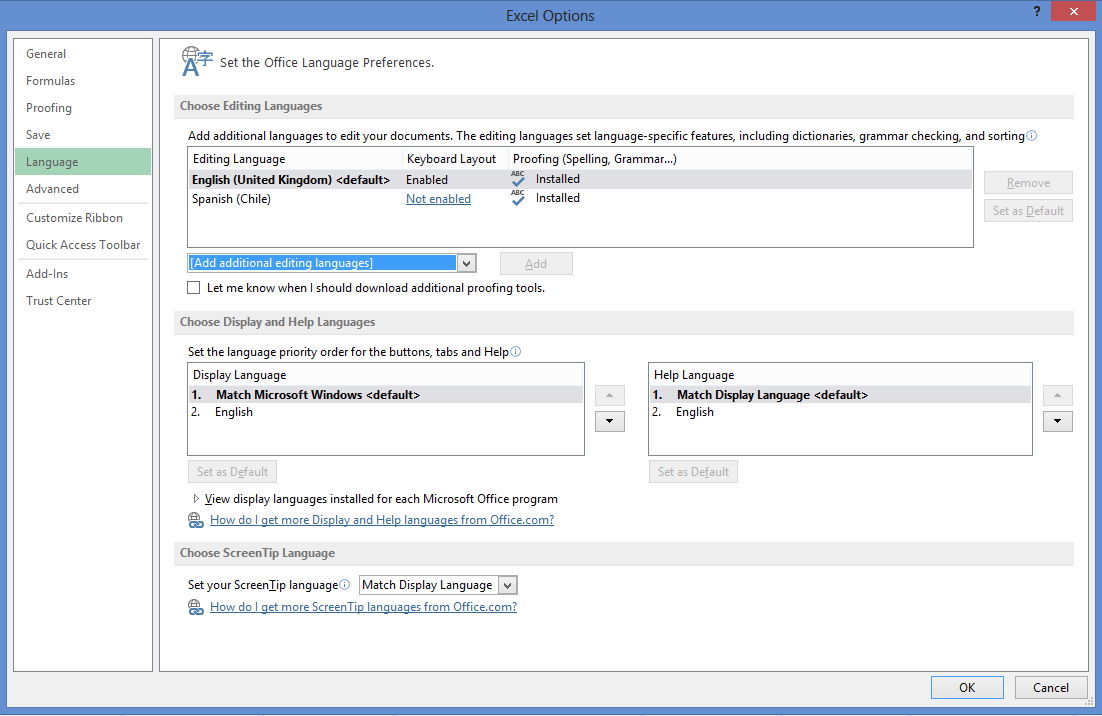Select English in the Display Language list
This screenshot has height=716, width=1102.
385,412
